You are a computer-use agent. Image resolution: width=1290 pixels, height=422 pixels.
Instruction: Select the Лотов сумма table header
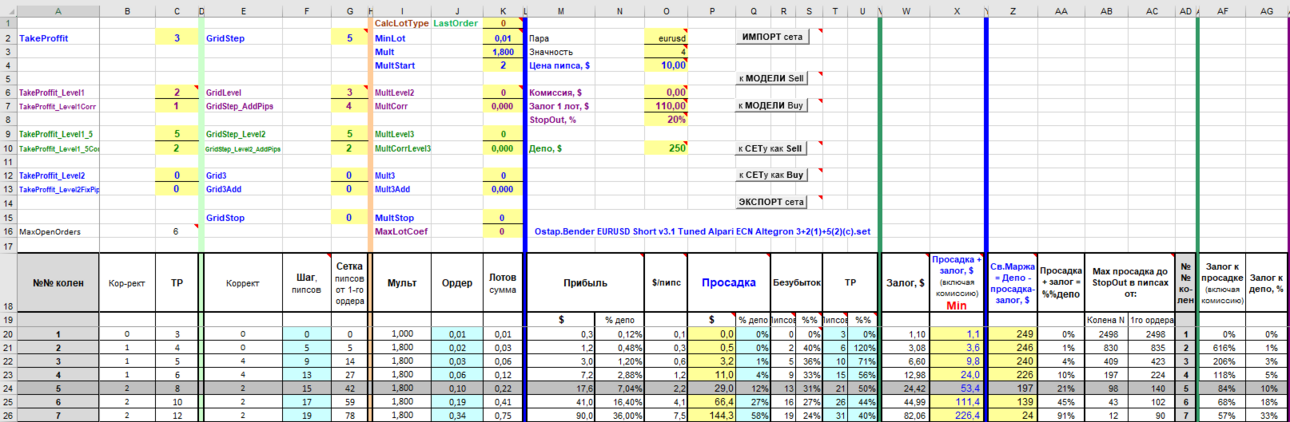click(501, 283)
